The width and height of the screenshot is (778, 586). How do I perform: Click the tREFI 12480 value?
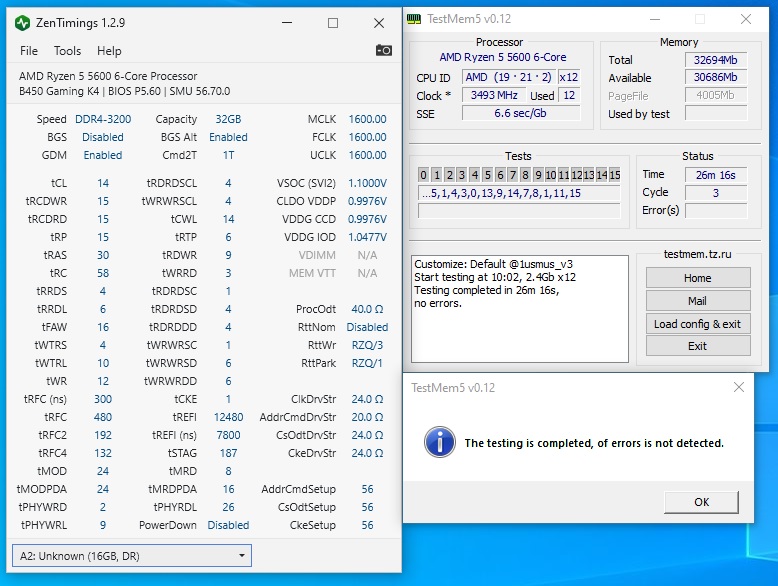point(228,417)
